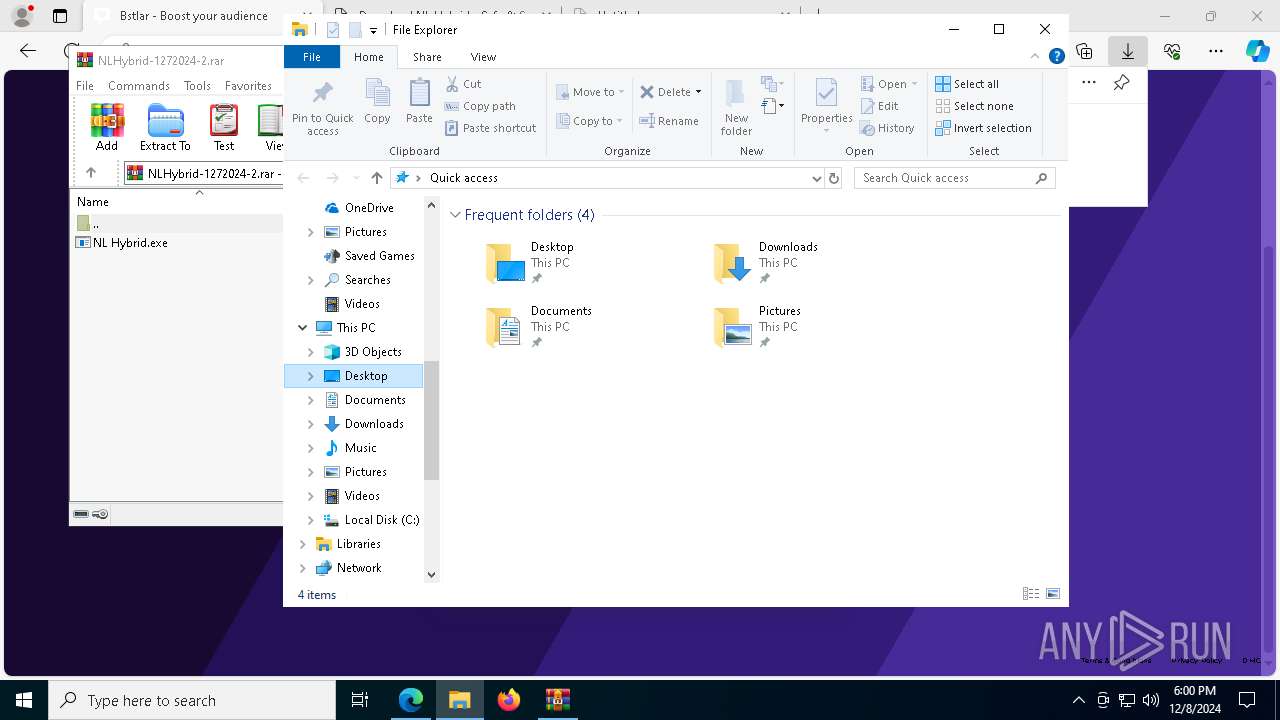Screen dimensions: 1280x720
Task: Click Search Quick access field
Action: pyautogui.click(x=955, y=178)
